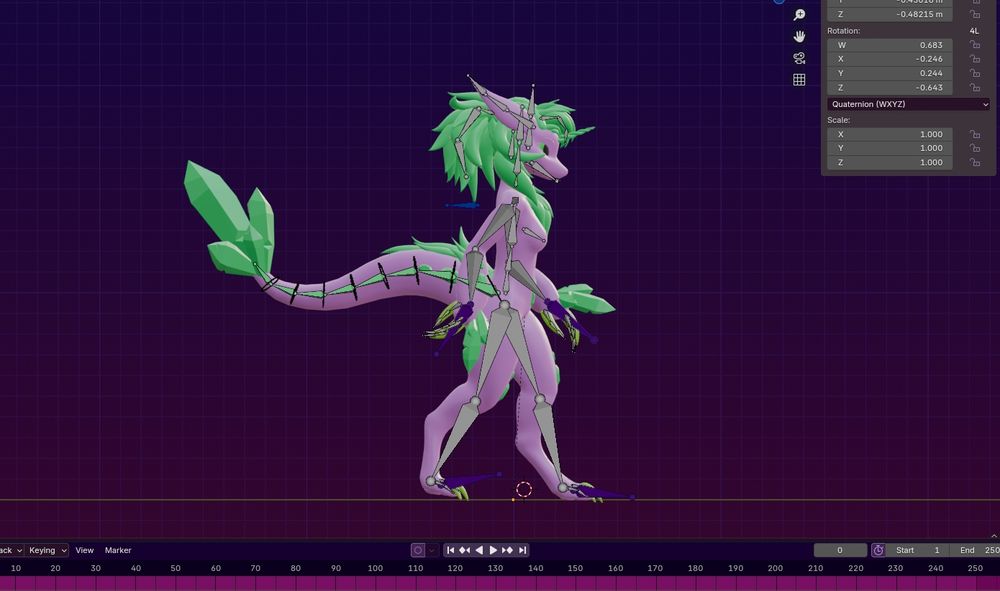Image resolution: width=1000 pixels, height=591 pixels.
Task: Click the Rotation Y field 0.244
Action: pyautogui.click(x=890, y=73)
